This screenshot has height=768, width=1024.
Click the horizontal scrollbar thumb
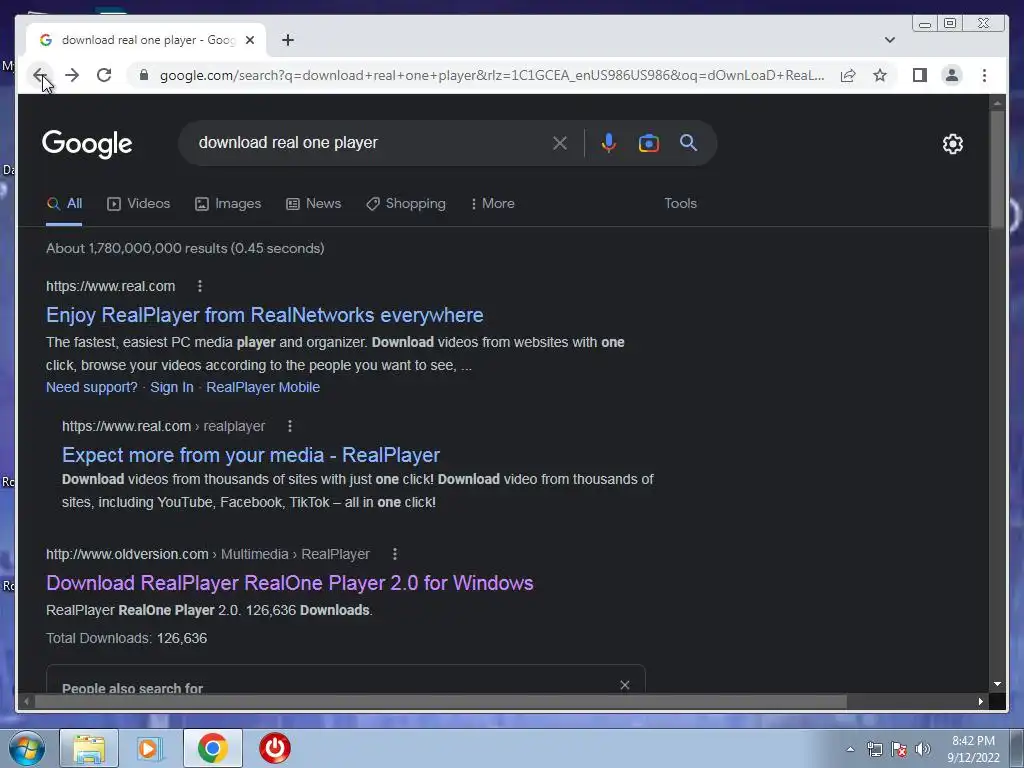click(x=441, y=701)
